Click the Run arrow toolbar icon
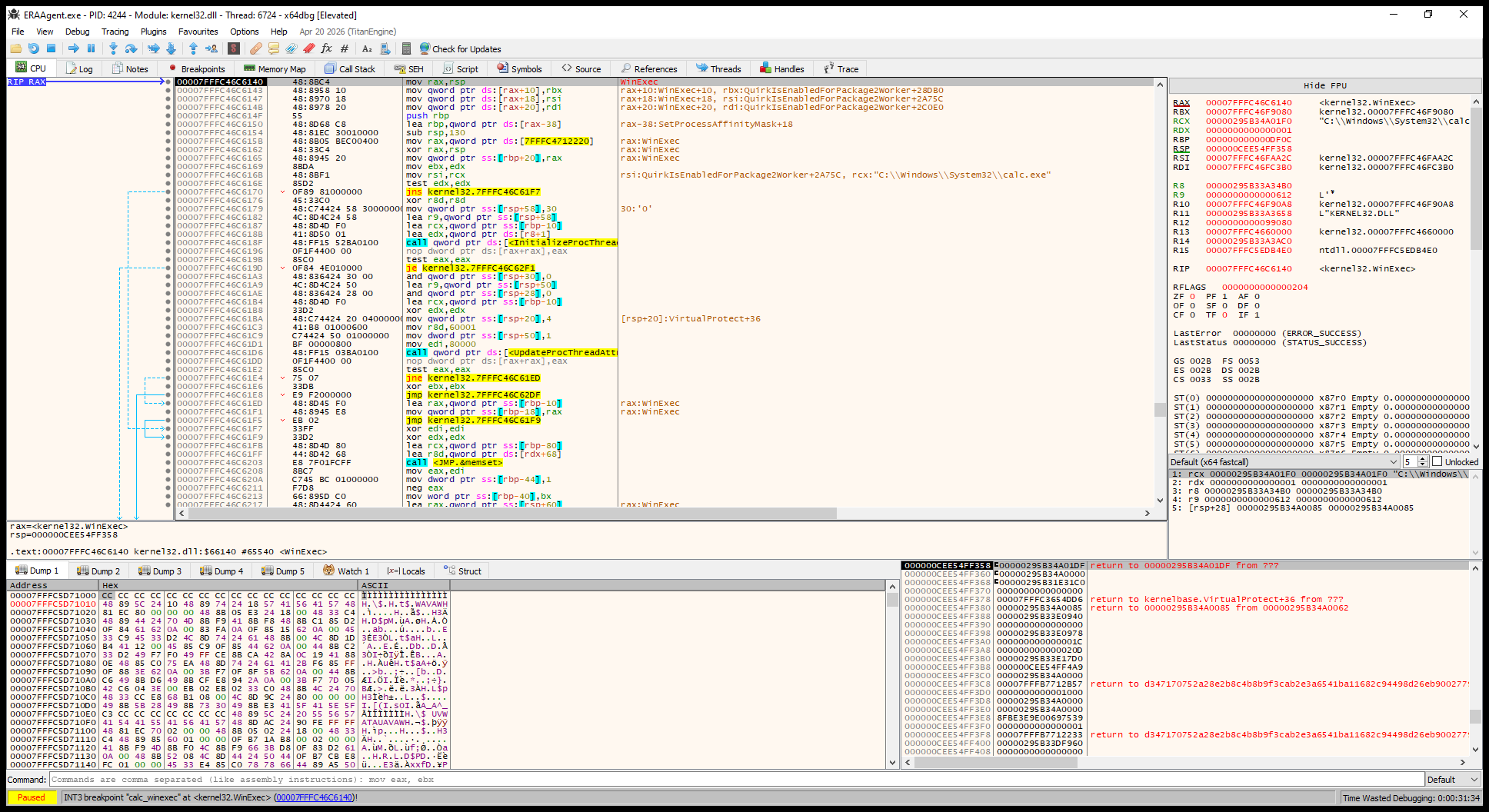 73,48
